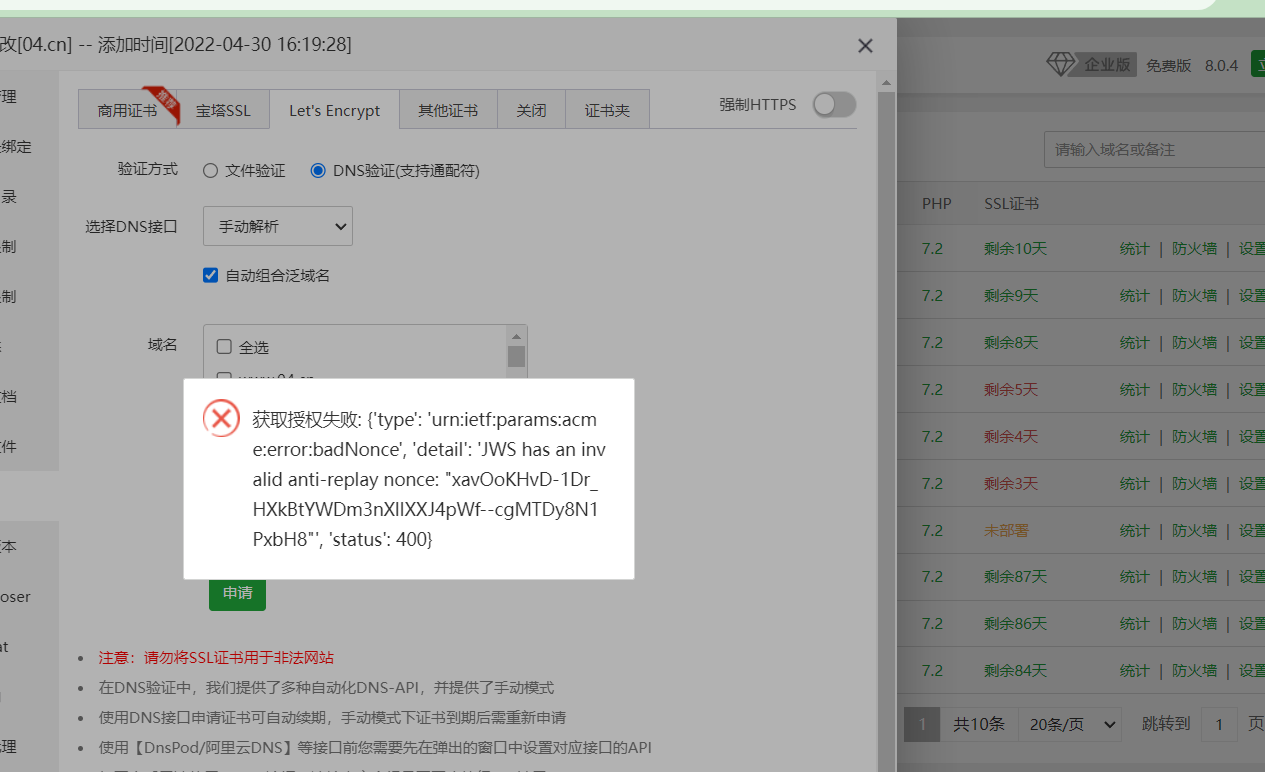Click the green 申请 button

point(237,593)
